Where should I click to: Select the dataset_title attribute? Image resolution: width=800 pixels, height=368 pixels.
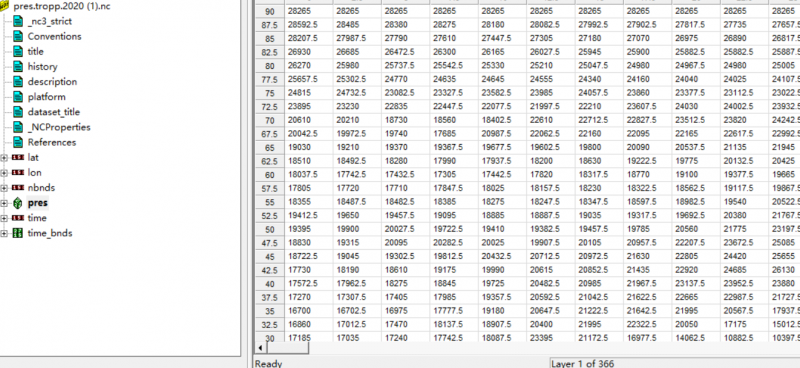coord(54,112)
